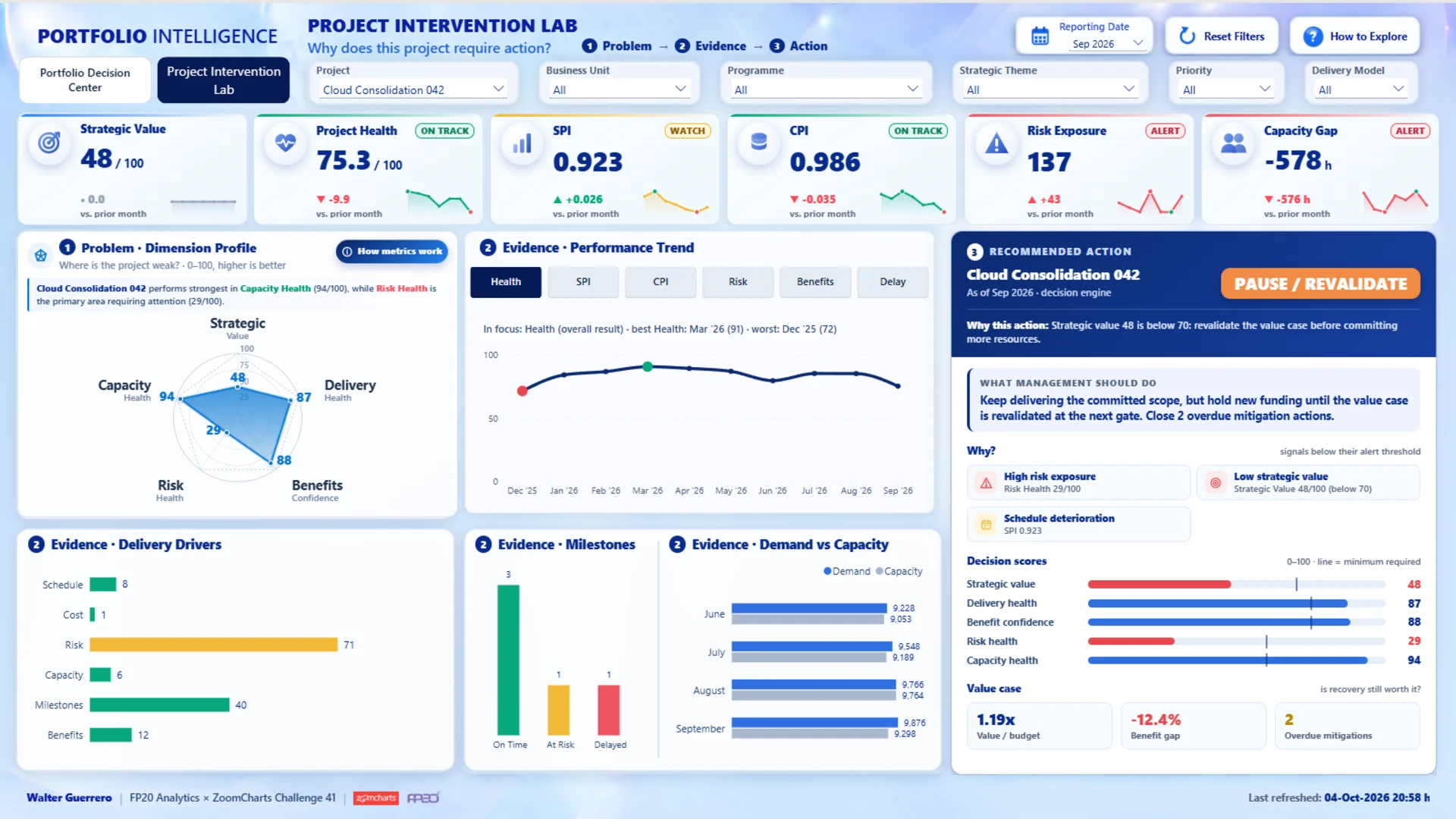Click the Reset Filters refresh icon
This screenshot has height=819, width=1456.
[x=1187, y=36]
